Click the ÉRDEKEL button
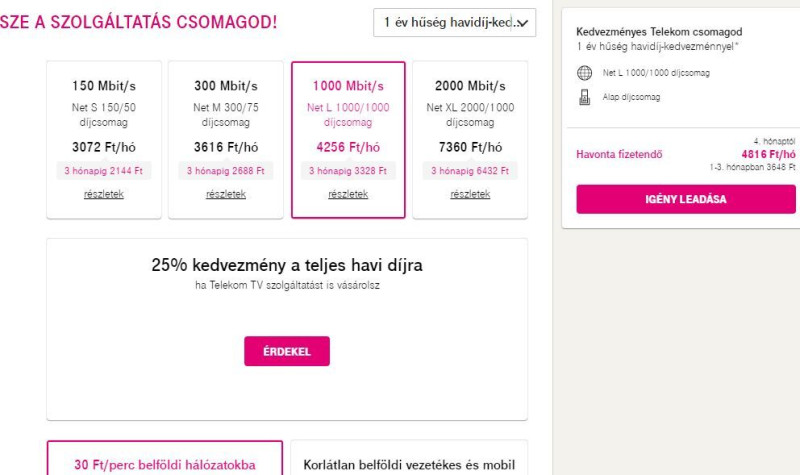 287,351
